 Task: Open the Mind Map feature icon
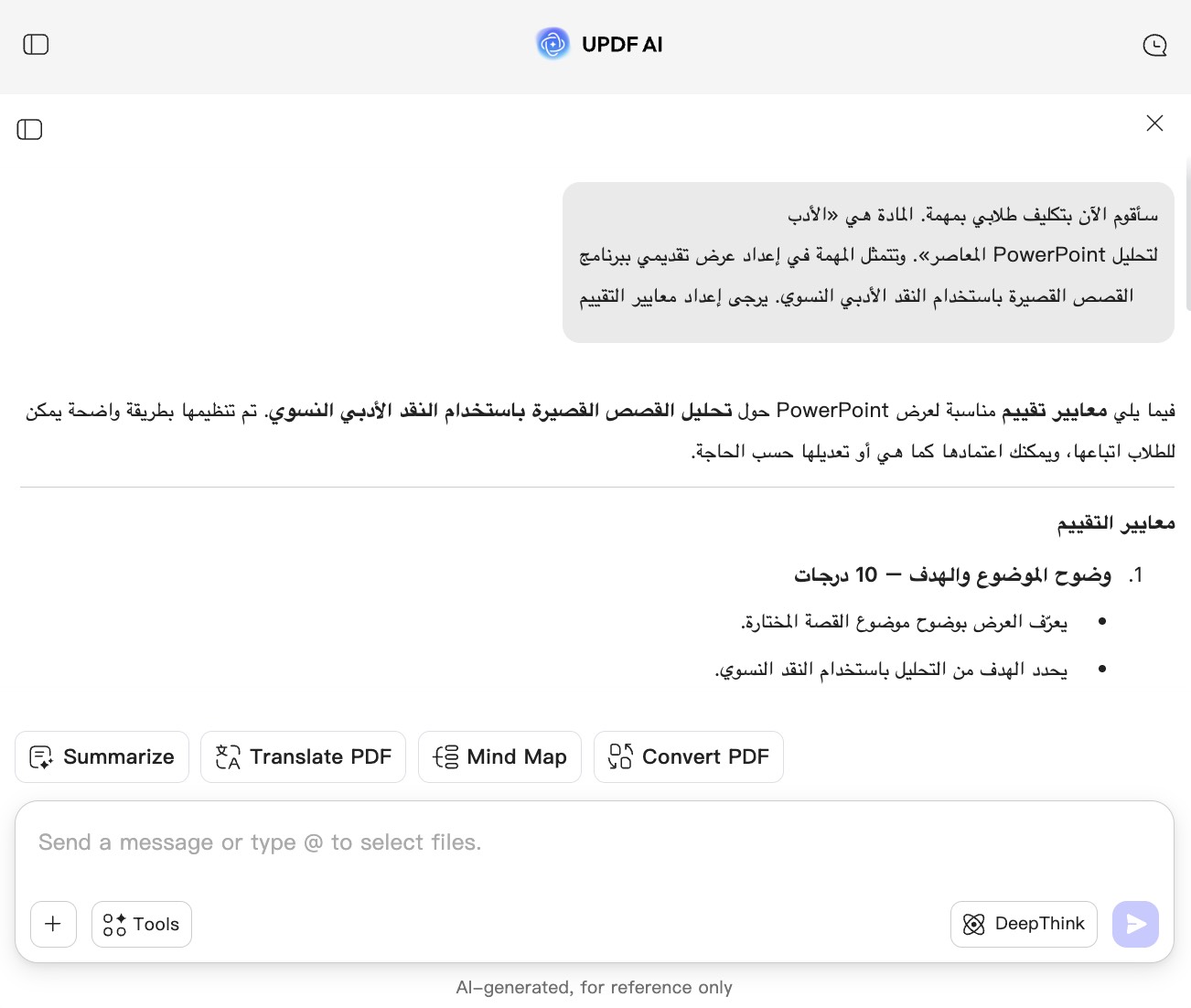[445, 756]
